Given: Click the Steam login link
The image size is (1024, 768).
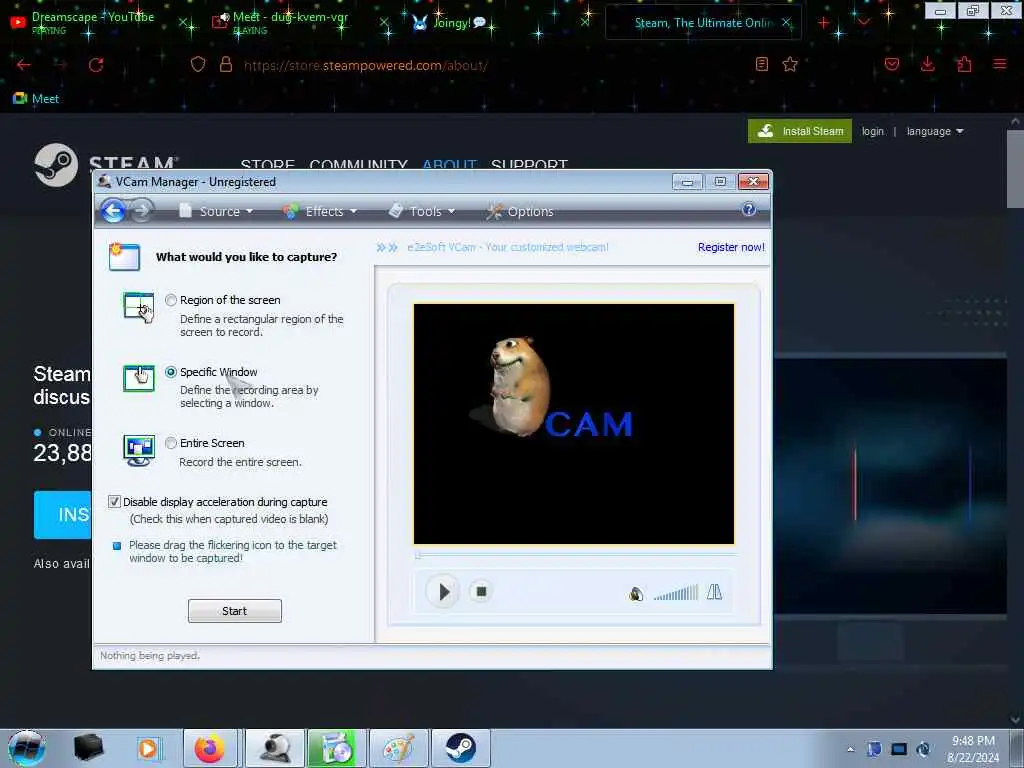Looking at the screenshot, I should pos(872,131).
